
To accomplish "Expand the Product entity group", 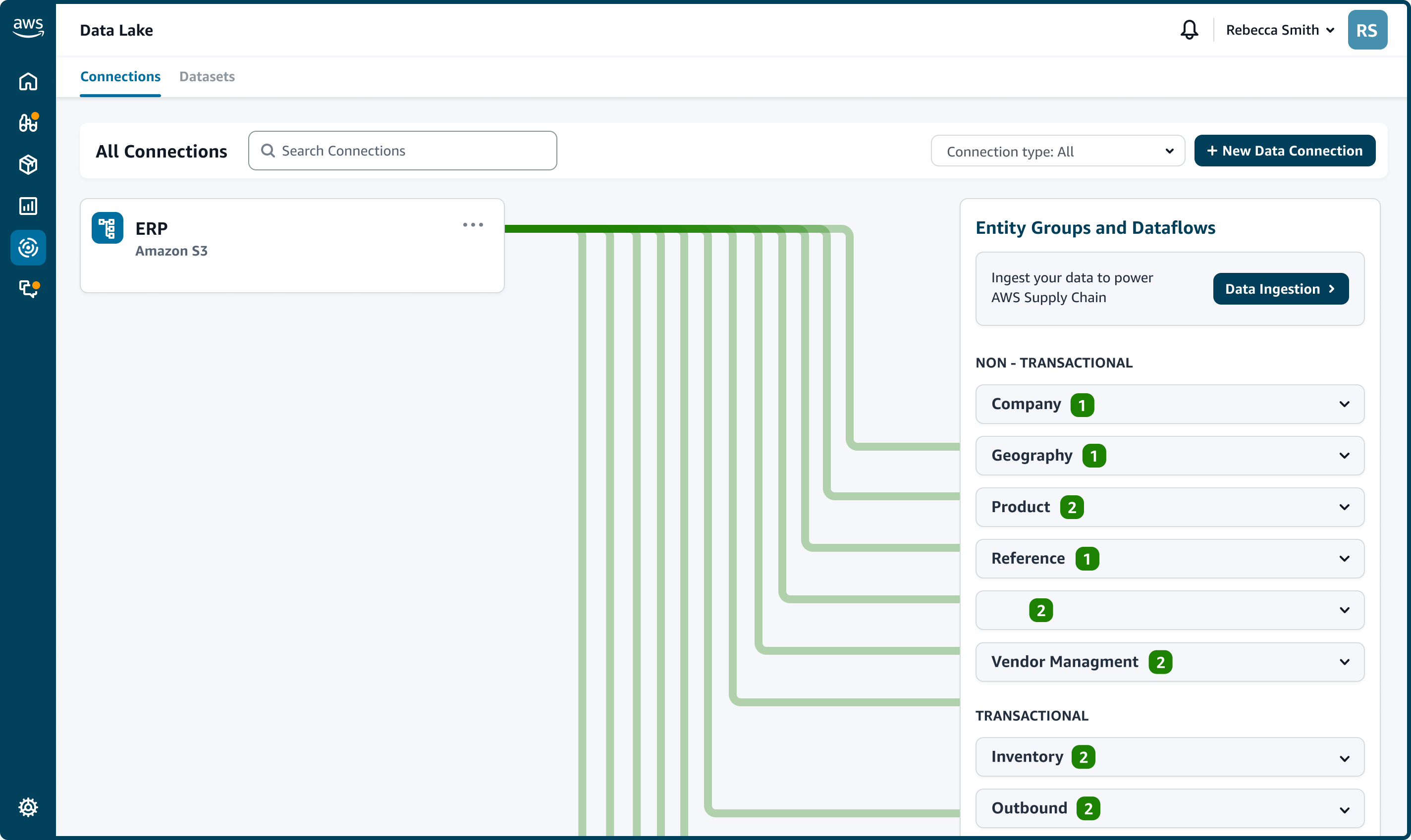I will click(1346, 506).
